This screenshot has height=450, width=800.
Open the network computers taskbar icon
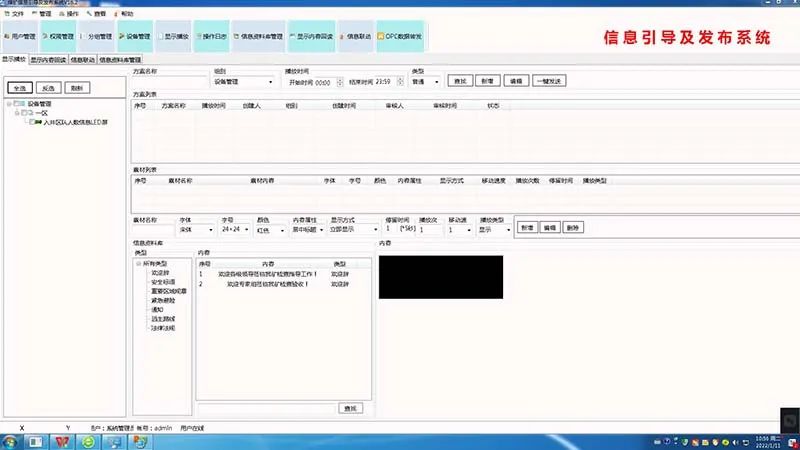tap(114, 442)
